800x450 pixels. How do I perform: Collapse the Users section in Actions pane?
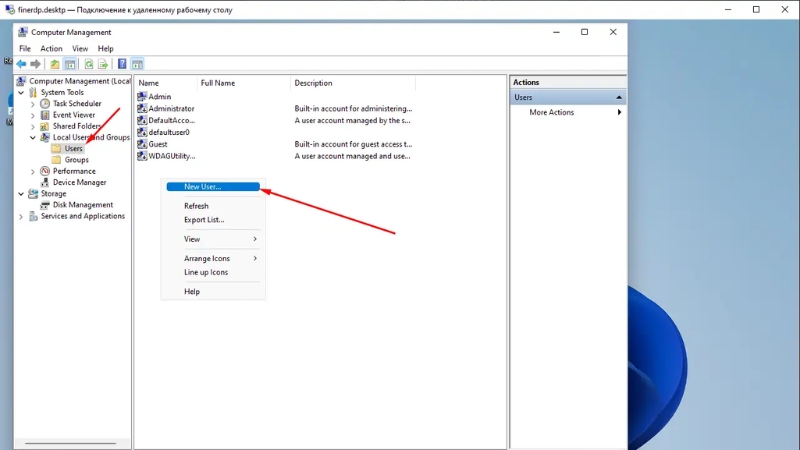coord(619,97)
